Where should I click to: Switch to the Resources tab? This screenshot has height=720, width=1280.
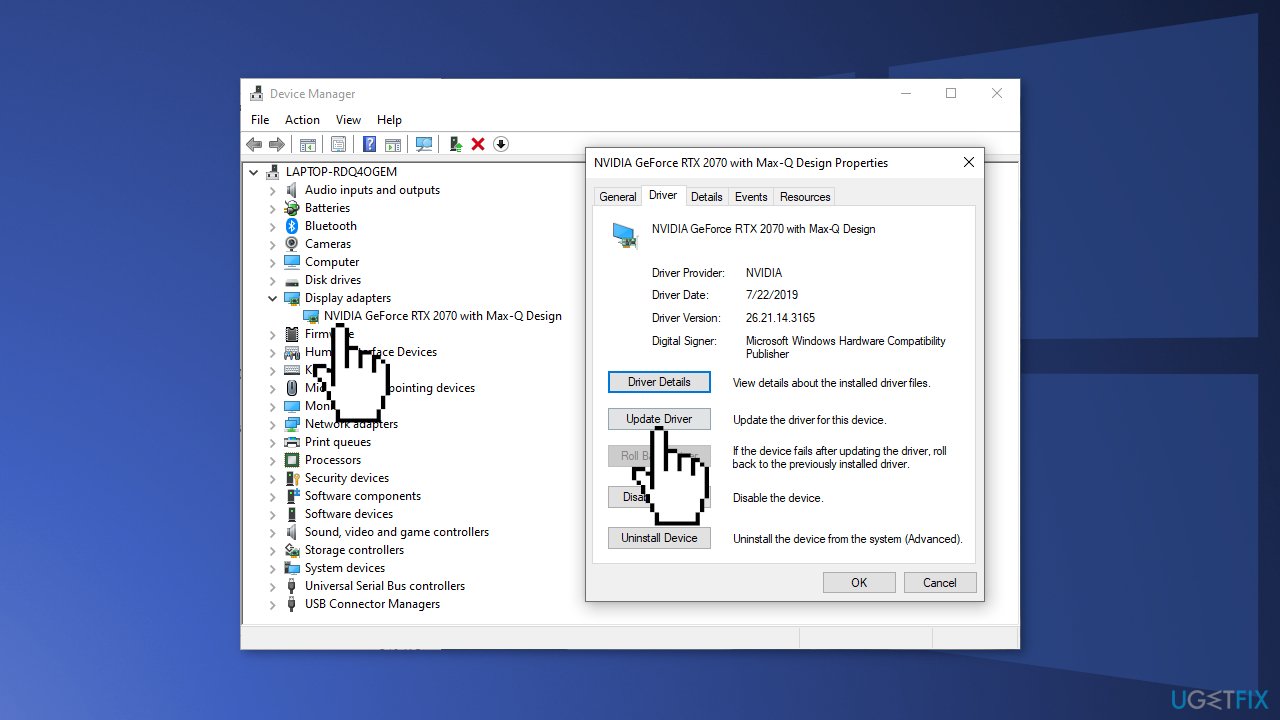pyautogui.click(x=804, y=196)
